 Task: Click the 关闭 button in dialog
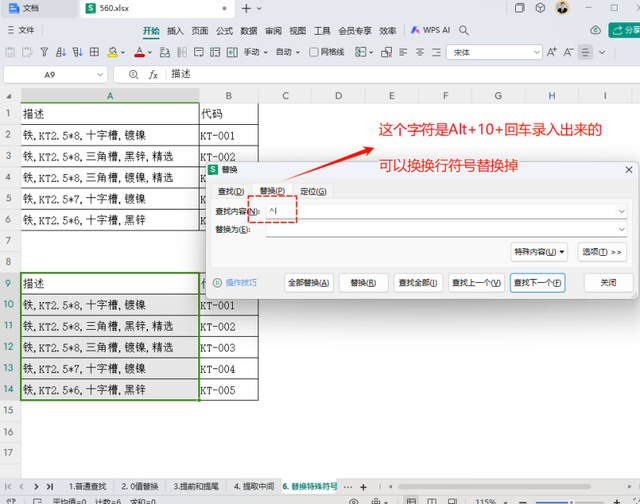point(608,283)
